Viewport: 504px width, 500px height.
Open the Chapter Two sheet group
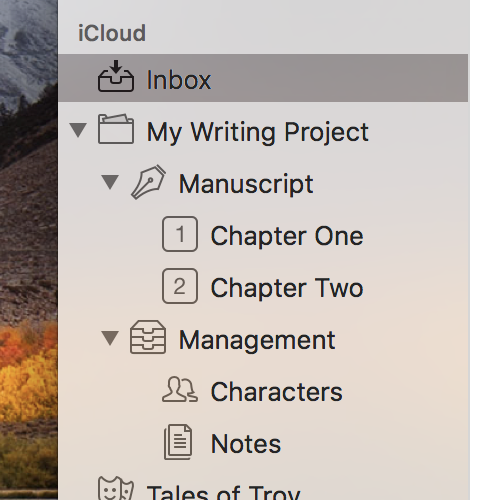coord(287,288)
